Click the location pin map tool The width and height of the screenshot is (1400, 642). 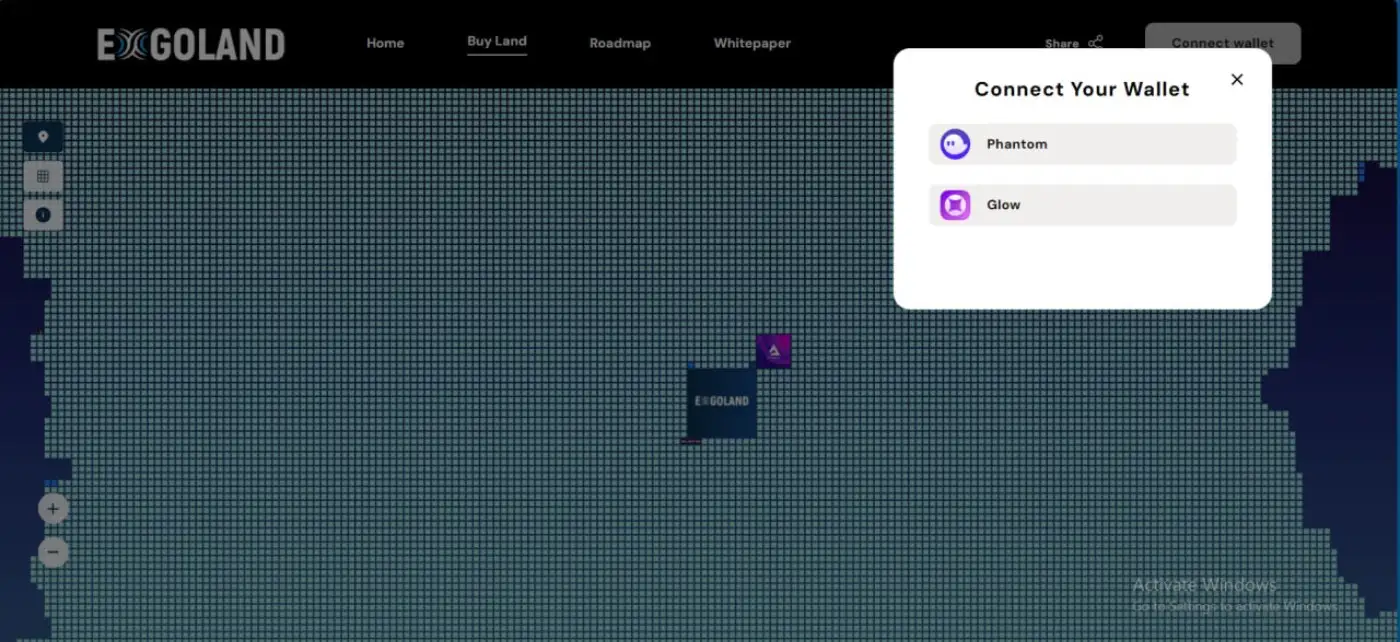(43, 137)
